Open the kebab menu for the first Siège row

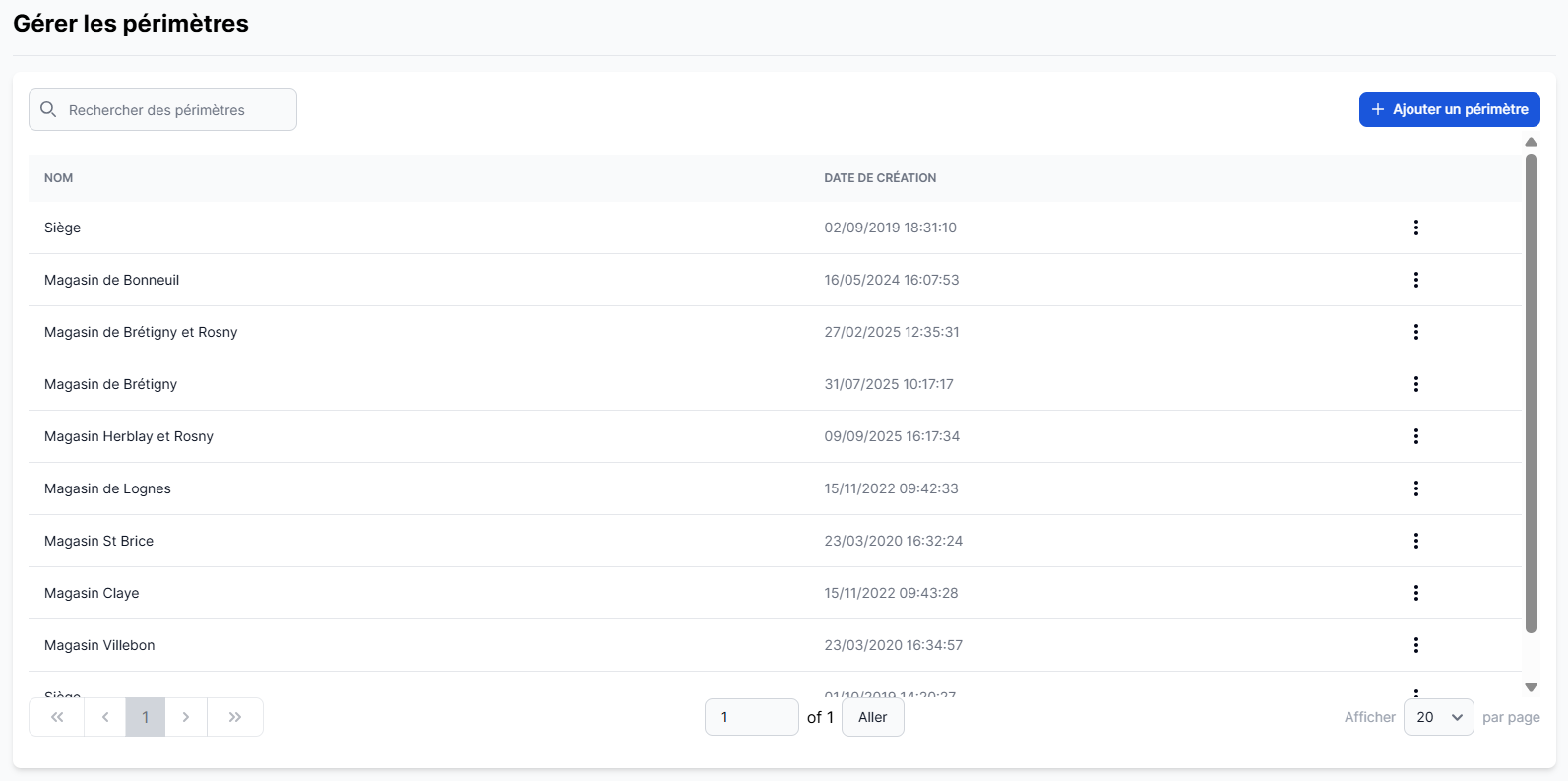pos(1415,228)
